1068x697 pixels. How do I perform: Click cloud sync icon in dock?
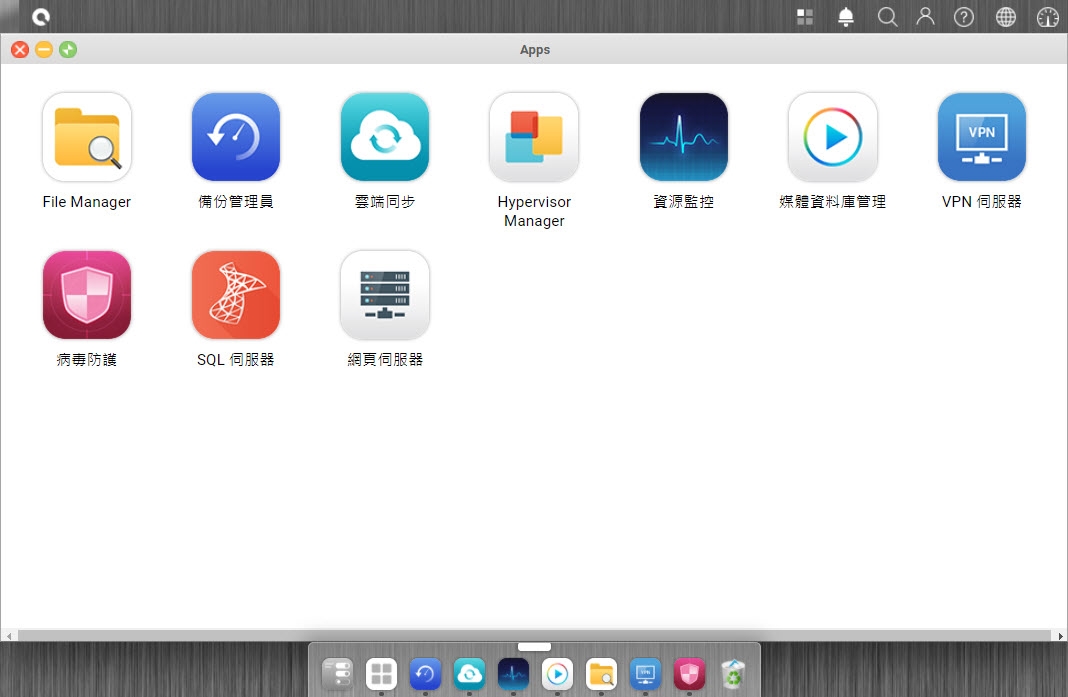[469, 674]
